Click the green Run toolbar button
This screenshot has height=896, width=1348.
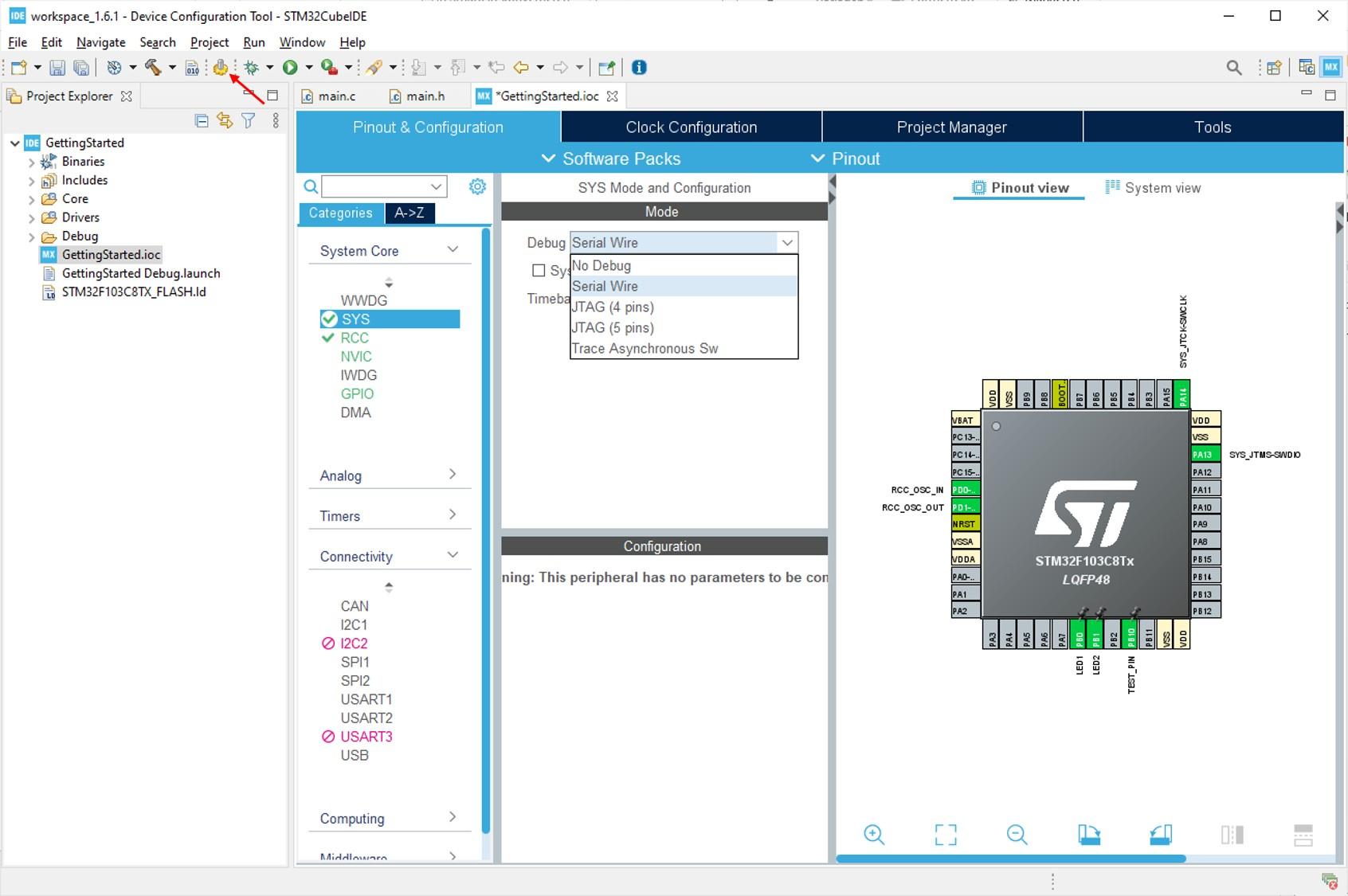290,68
